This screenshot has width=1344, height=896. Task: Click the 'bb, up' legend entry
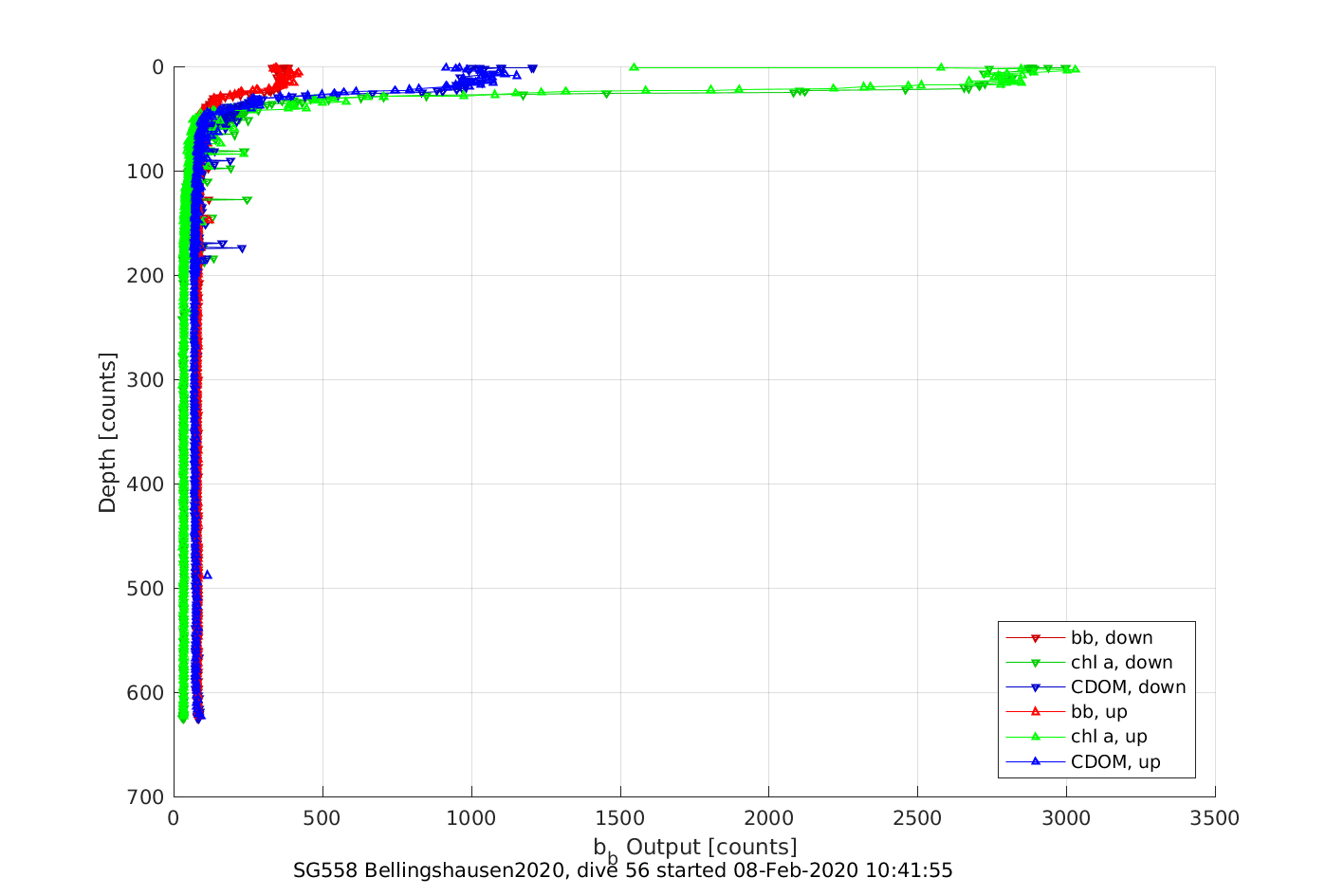1067,712
